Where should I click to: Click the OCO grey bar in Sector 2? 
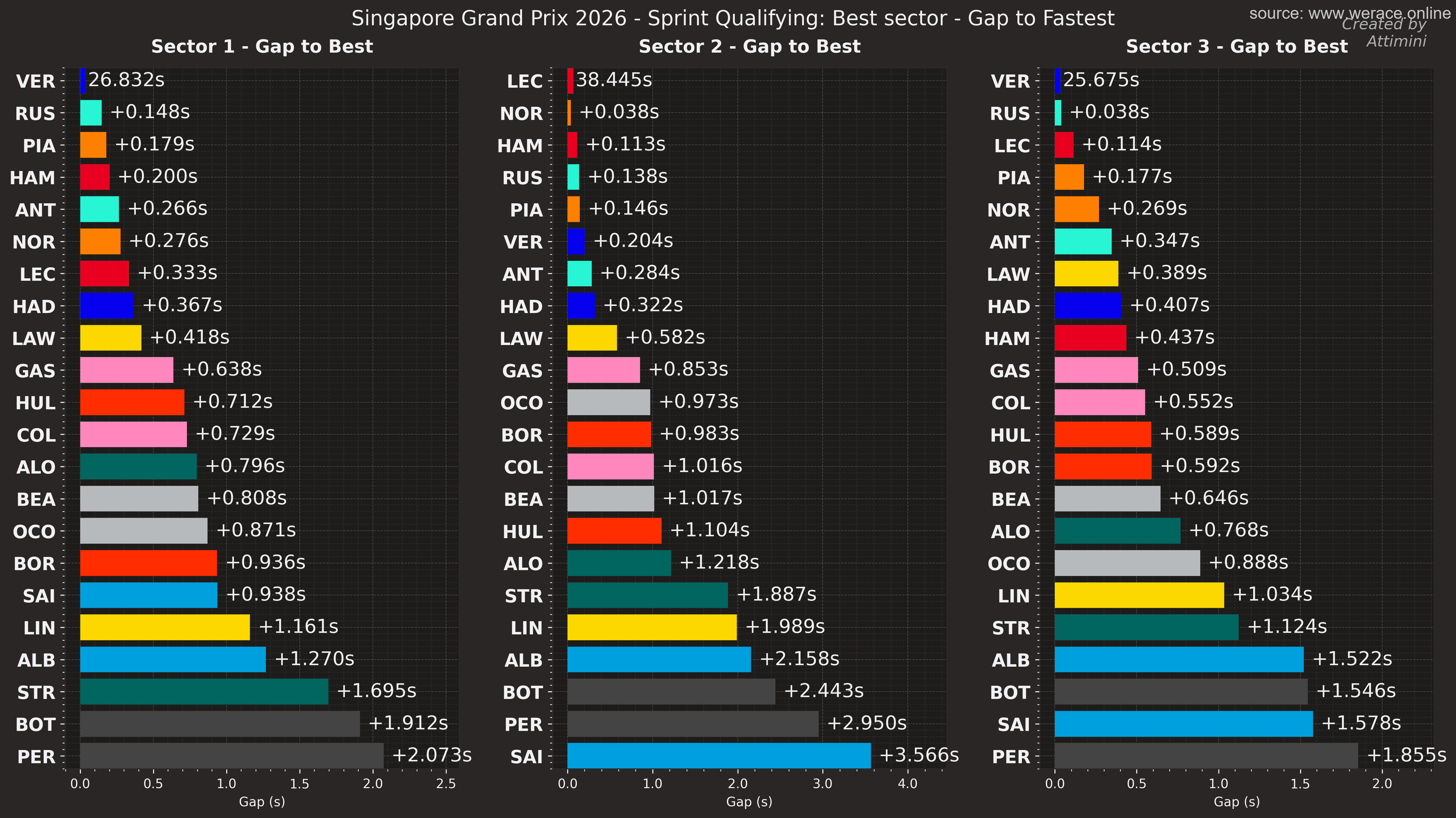(x=609, y=402)
